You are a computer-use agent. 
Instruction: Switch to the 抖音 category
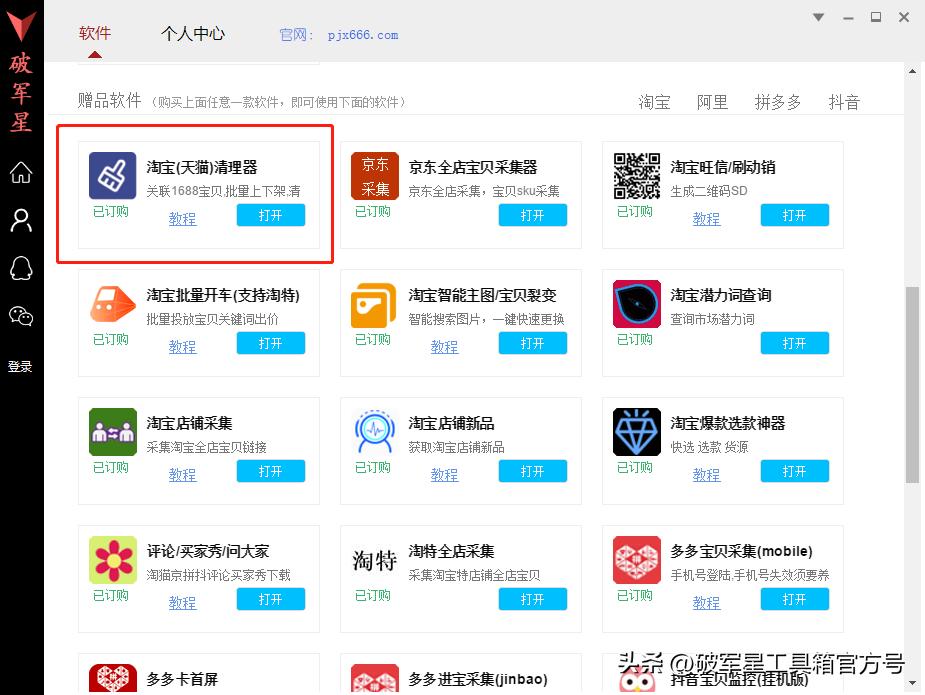coord(843,101)
